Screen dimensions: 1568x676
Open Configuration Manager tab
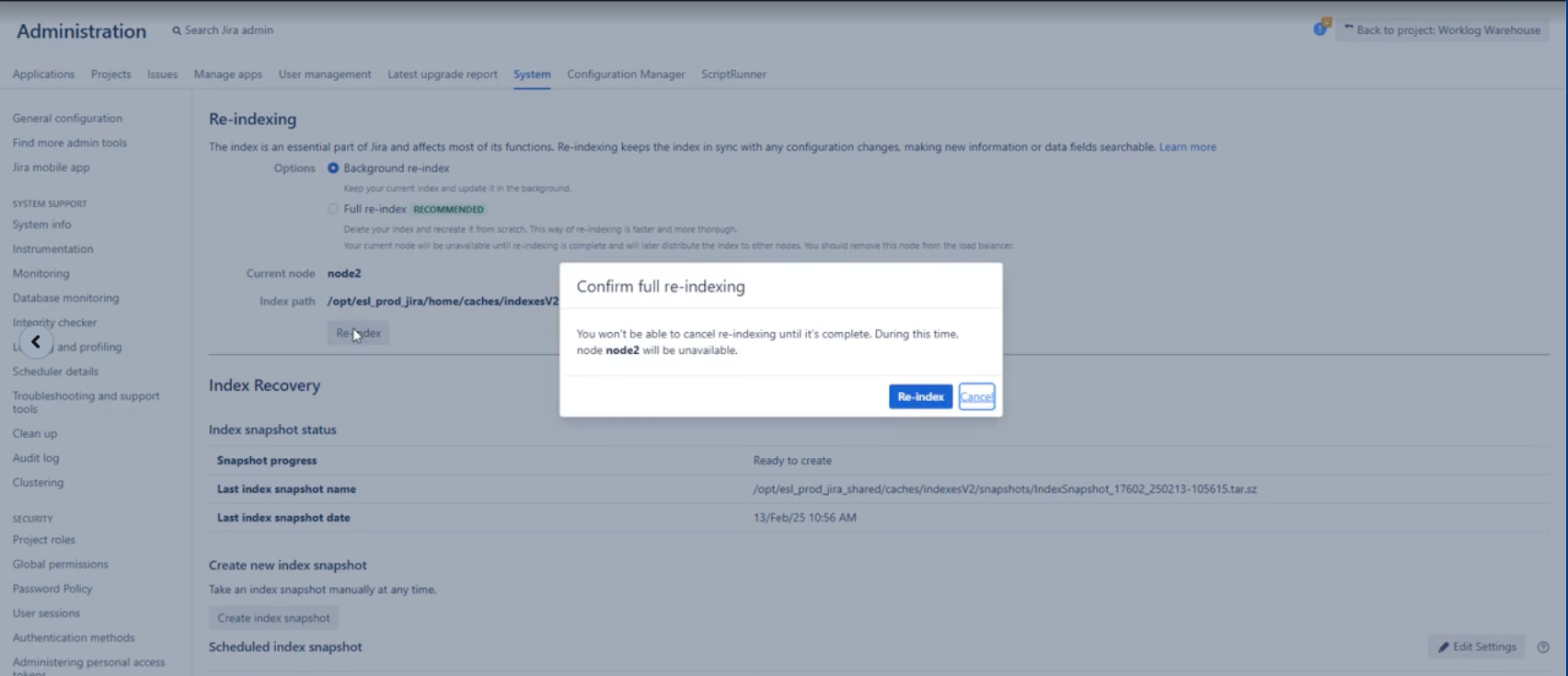click(626, 74)
